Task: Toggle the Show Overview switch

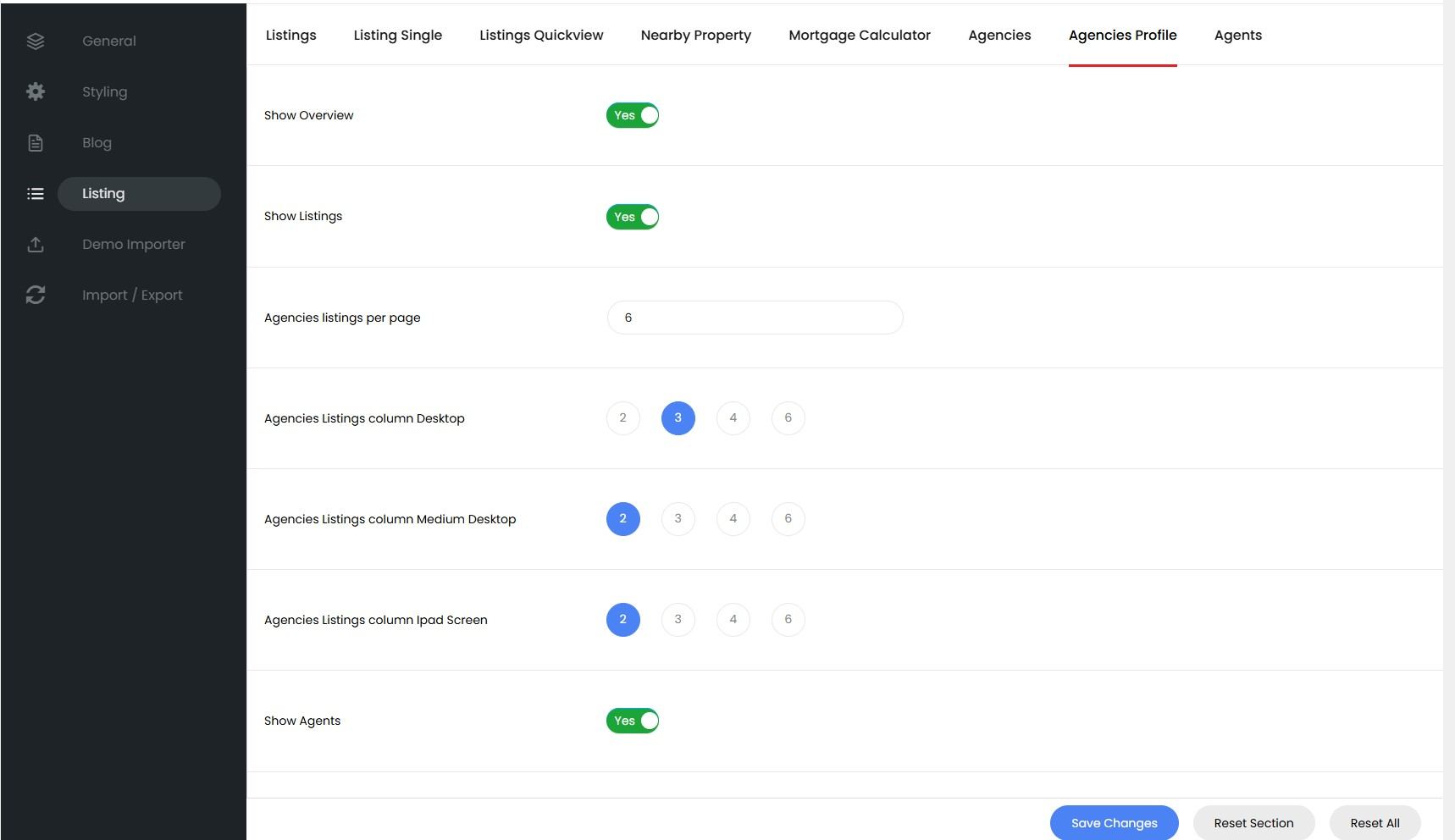Action: [633, 115]
